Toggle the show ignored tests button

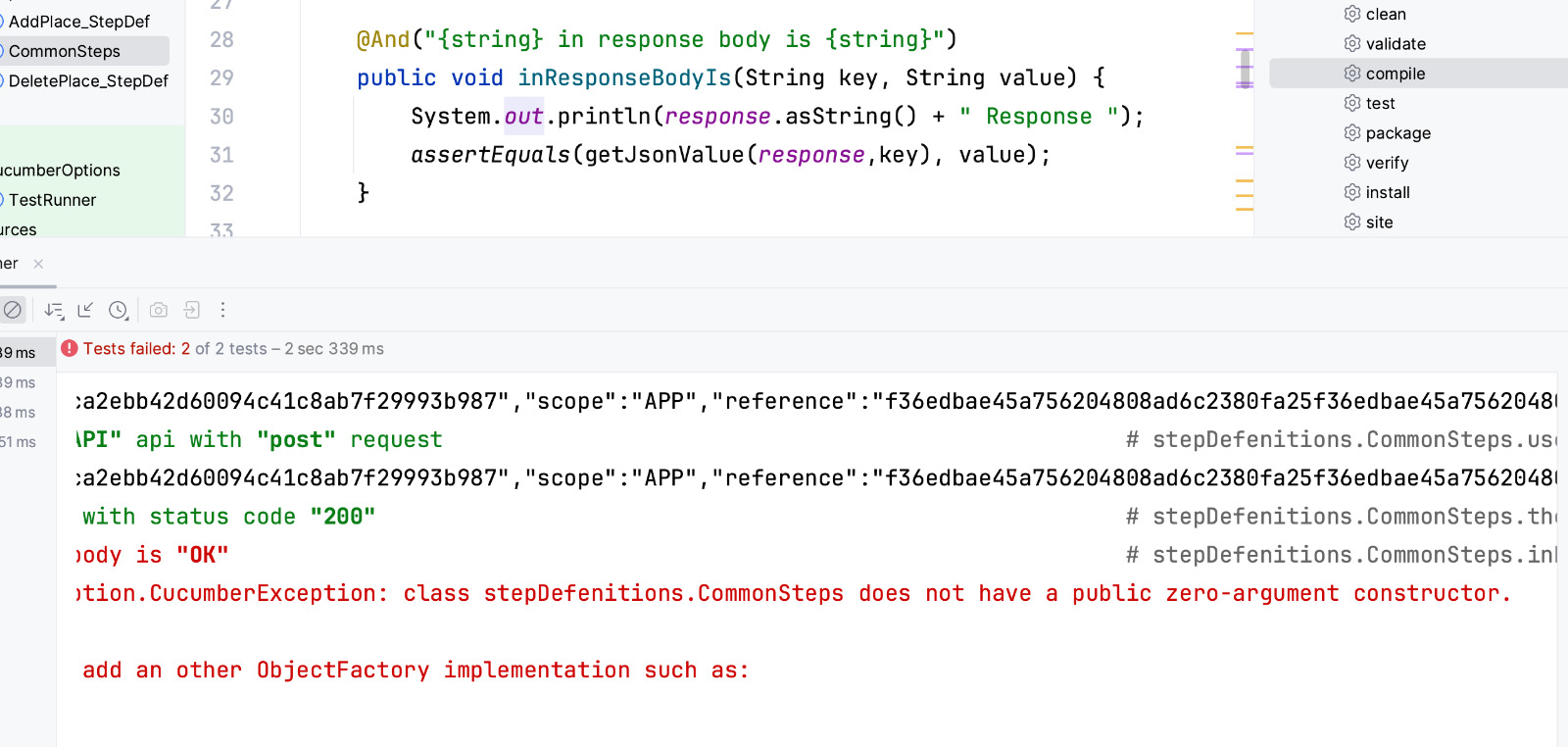(x=12, y=310)
